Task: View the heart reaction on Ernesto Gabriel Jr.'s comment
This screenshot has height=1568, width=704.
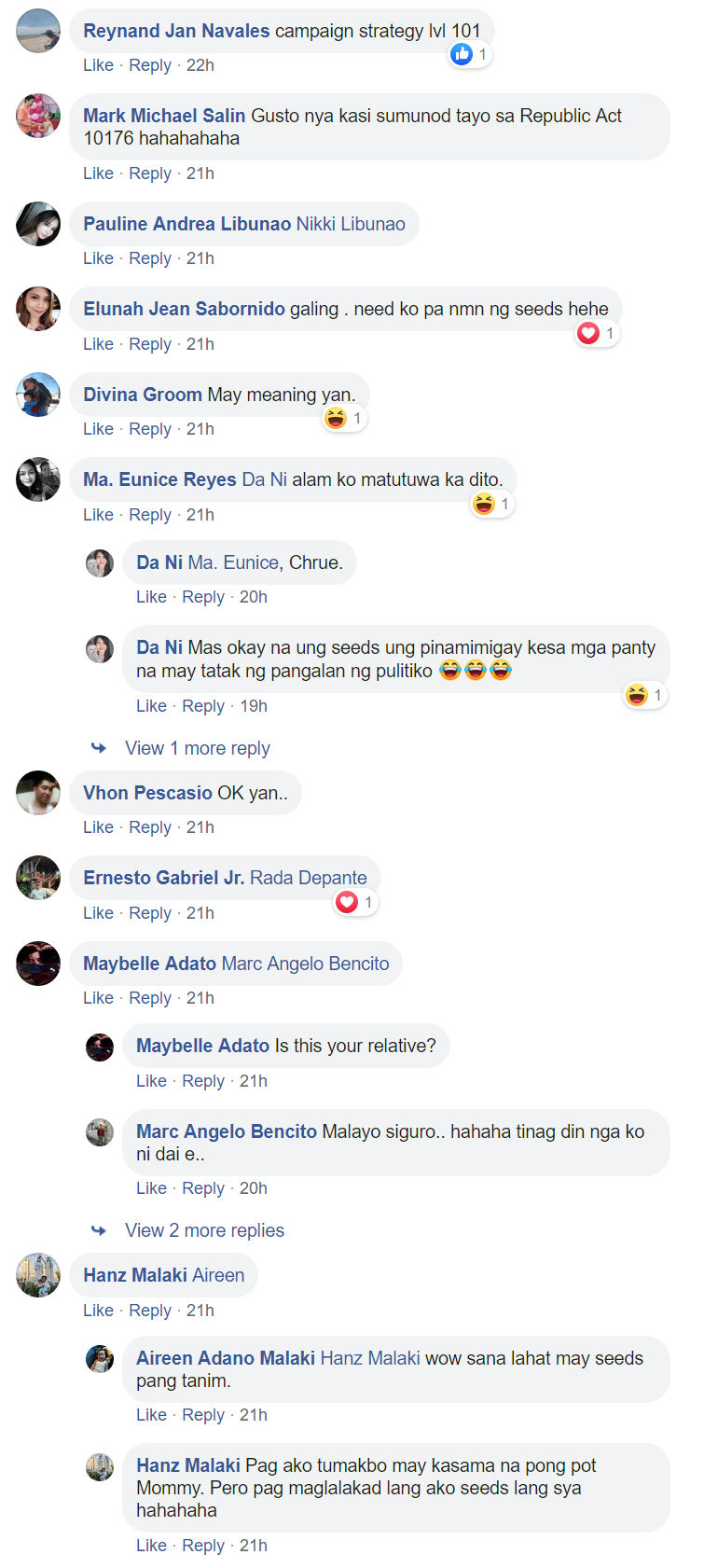Action: 355,902
